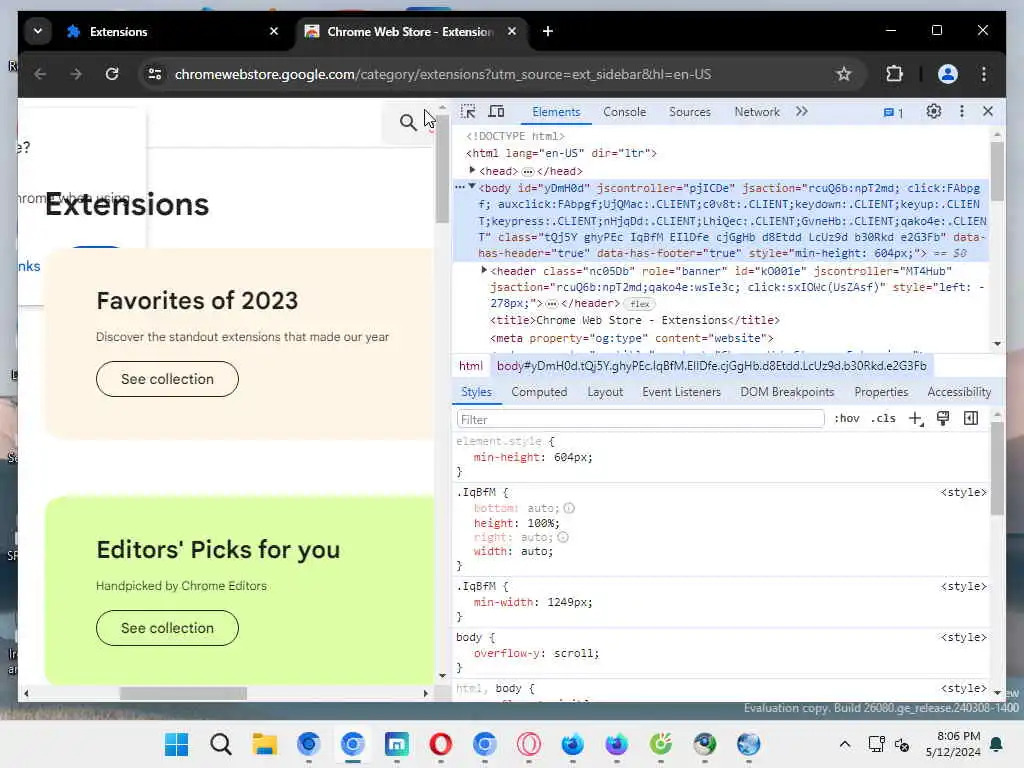
Task: Open a new tab with plus button
Action: point(548,31)
